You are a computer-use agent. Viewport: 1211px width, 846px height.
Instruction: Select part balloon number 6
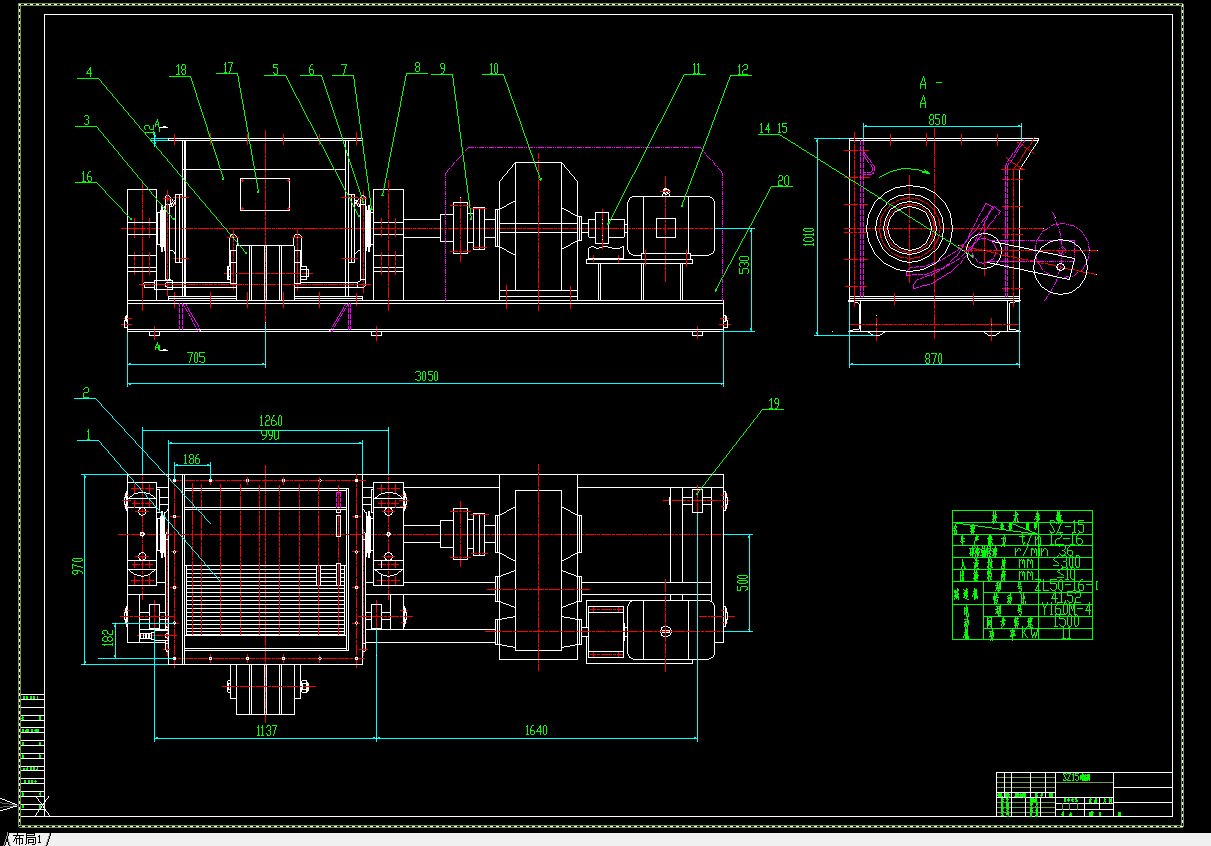point(311,70)
